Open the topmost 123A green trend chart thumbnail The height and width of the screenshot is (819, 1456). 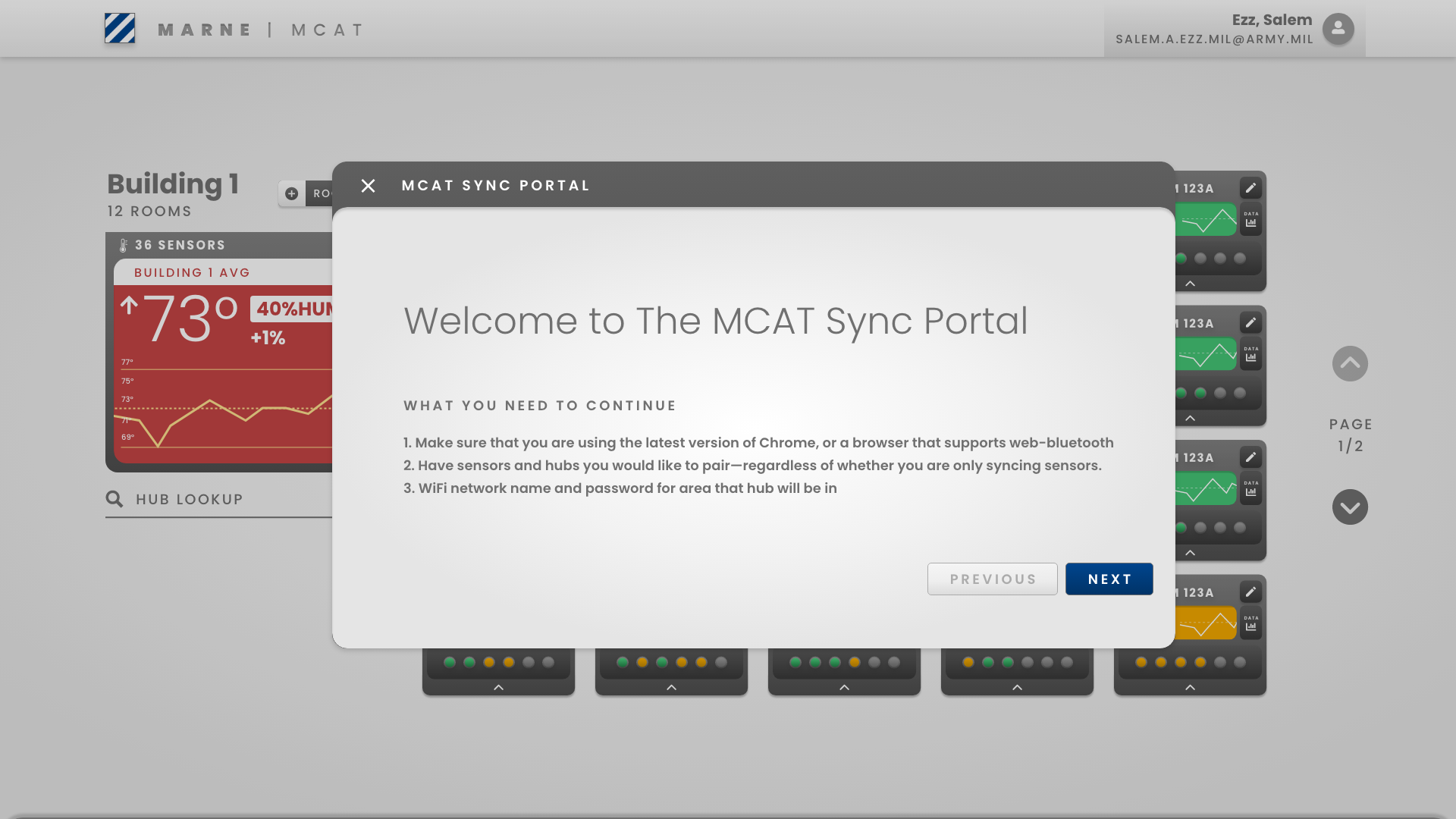click(1206, 220)
